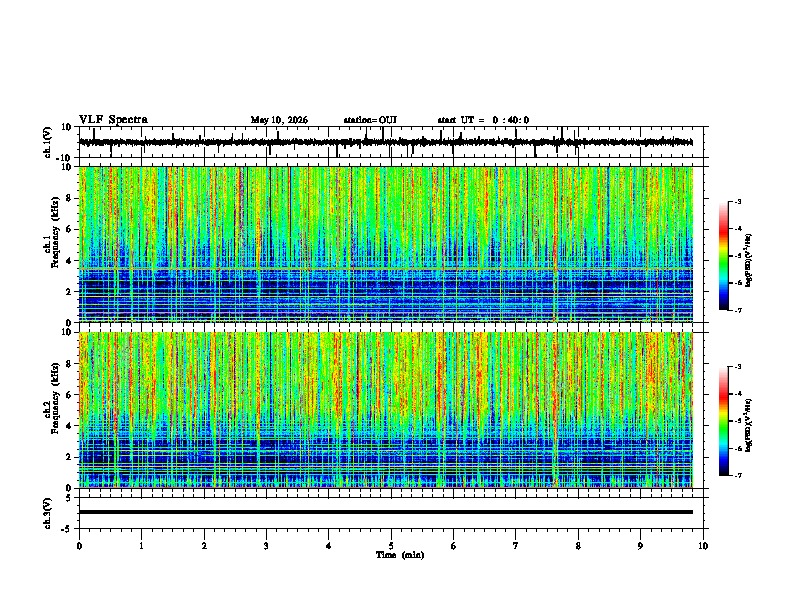Click the start UT time label
This screenshot has width=792, height=612.
483,120
